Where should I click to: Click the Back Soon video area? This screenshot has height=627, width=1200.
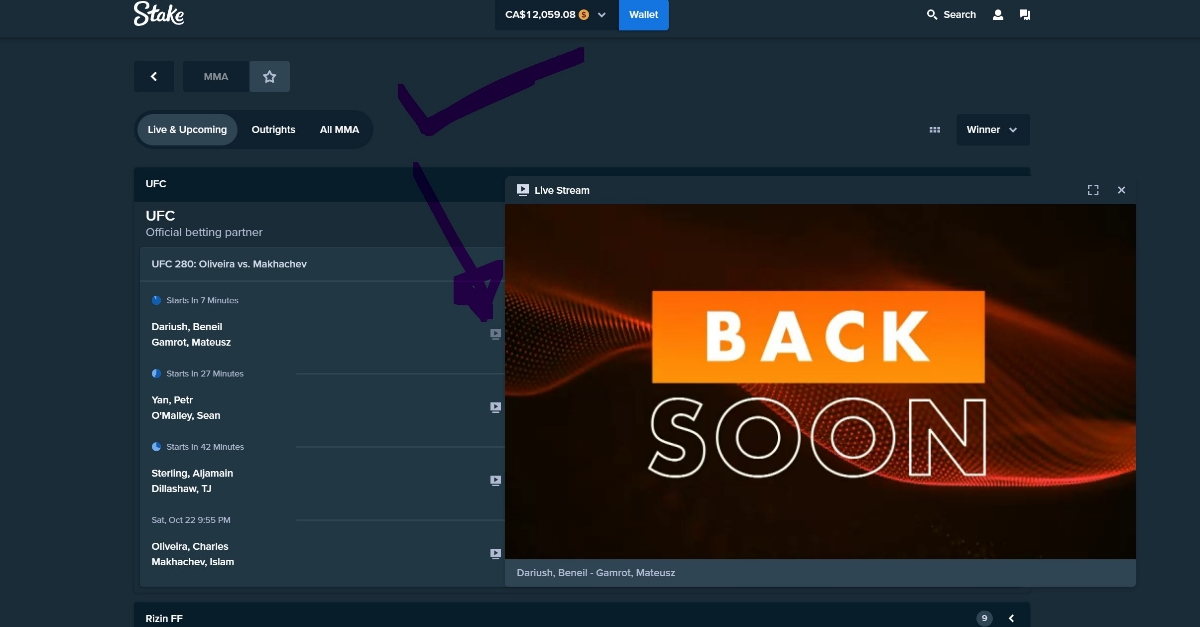coord(820,381)
